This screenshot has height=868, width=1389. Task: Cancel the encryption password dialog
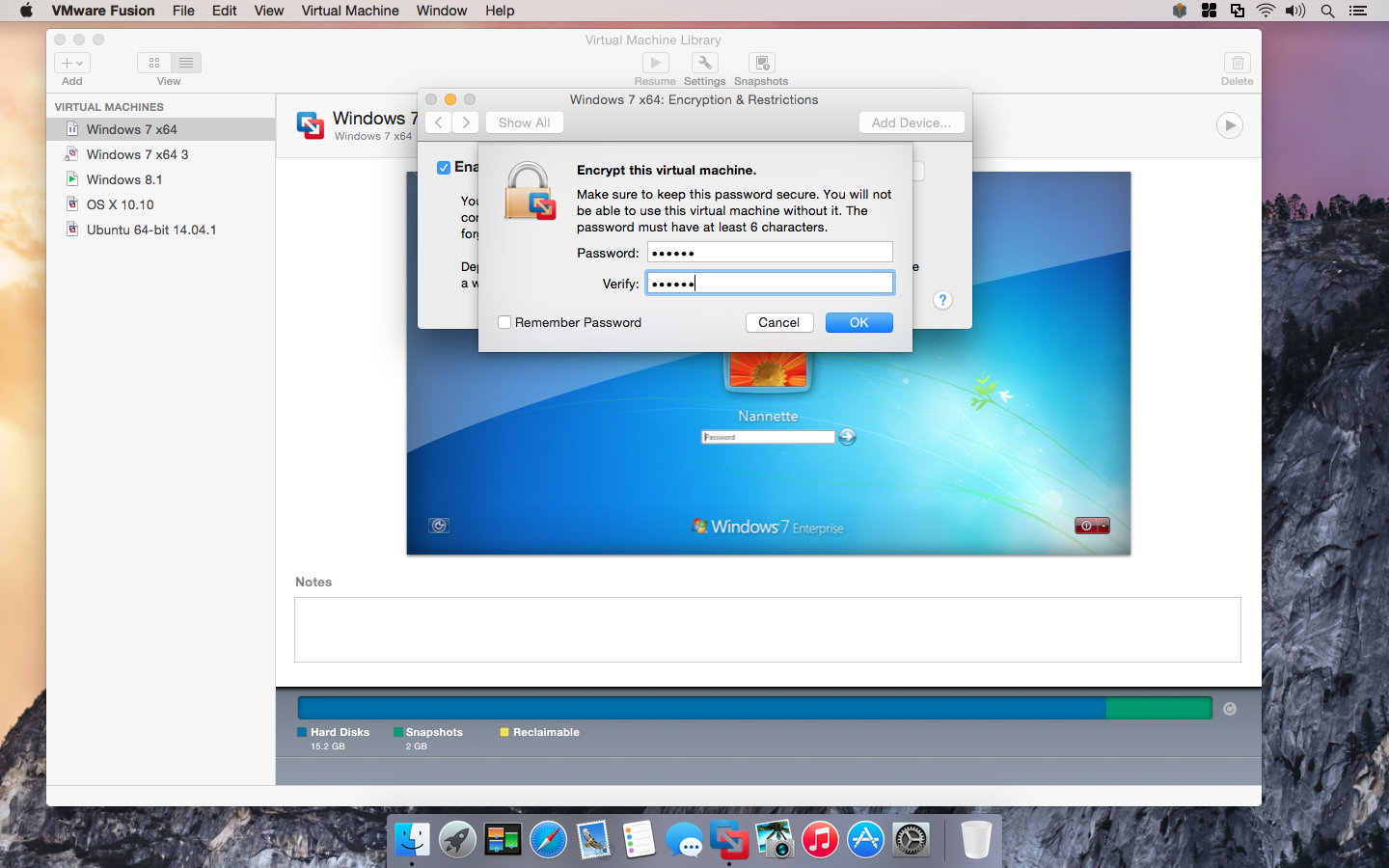[778, 322]
